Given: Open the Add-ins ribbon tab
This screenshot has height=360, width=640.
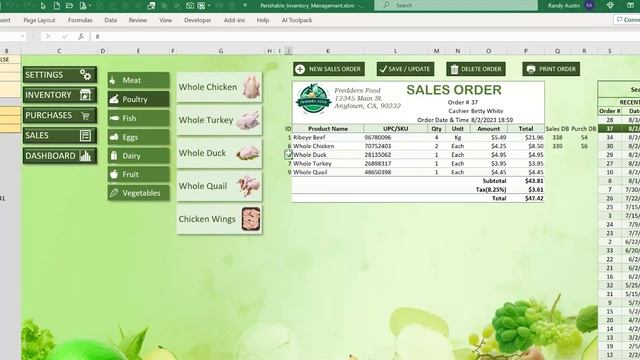Looking at the screenshot, I should click(234, 20).
